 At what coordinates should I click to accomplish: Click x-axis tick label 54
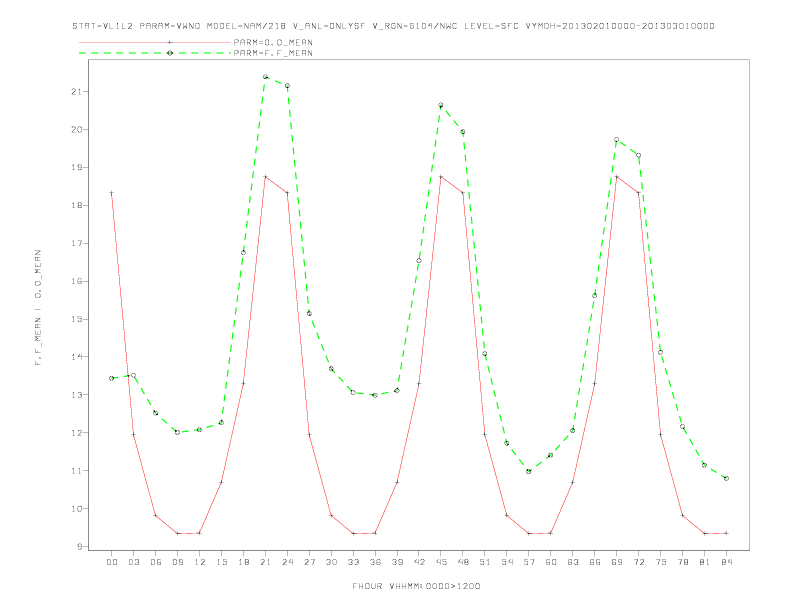(507, 562)
